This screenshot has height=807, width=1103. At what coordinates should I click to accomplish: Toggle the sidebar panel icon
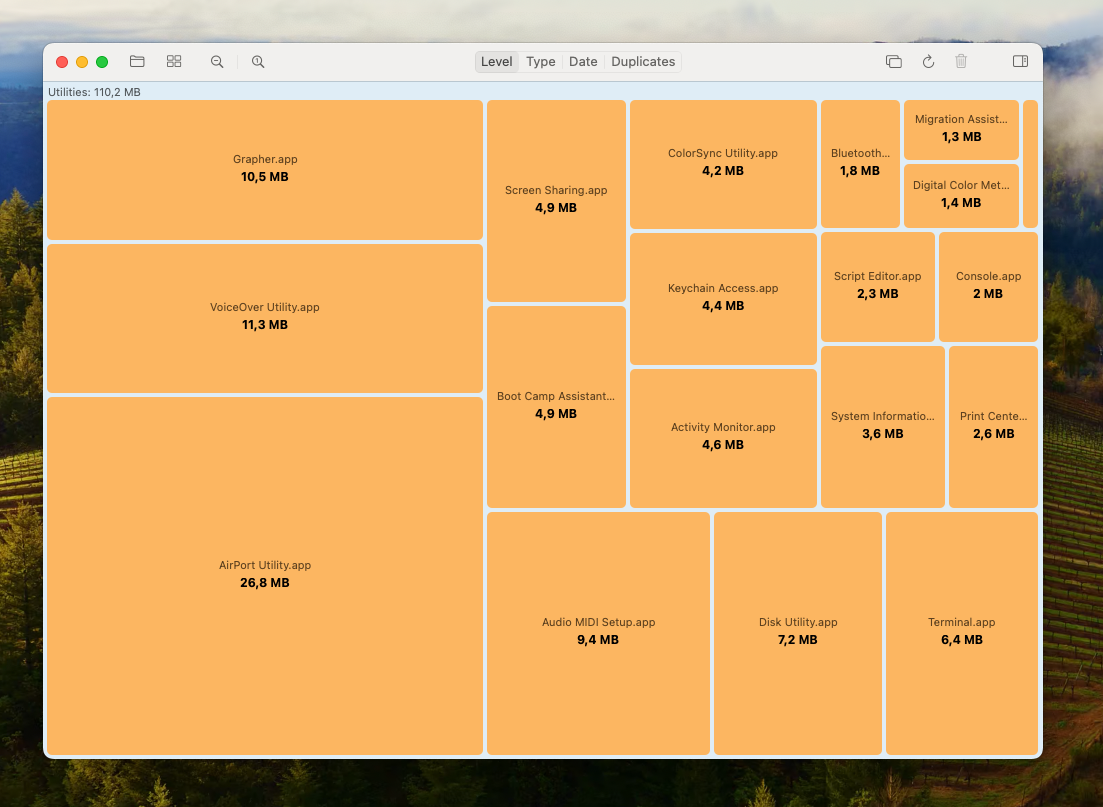(1020, 62)
